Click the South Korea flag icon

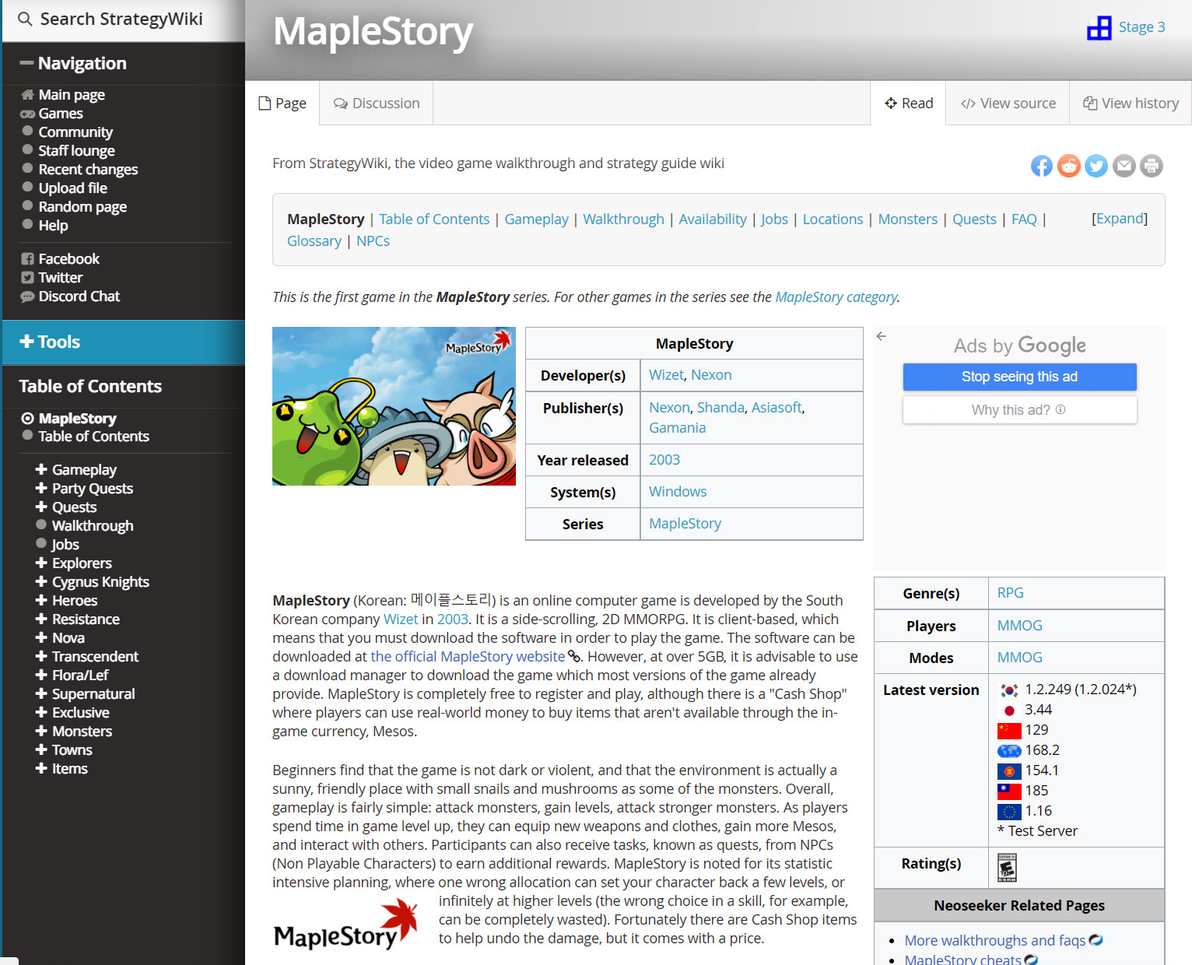1009,690
